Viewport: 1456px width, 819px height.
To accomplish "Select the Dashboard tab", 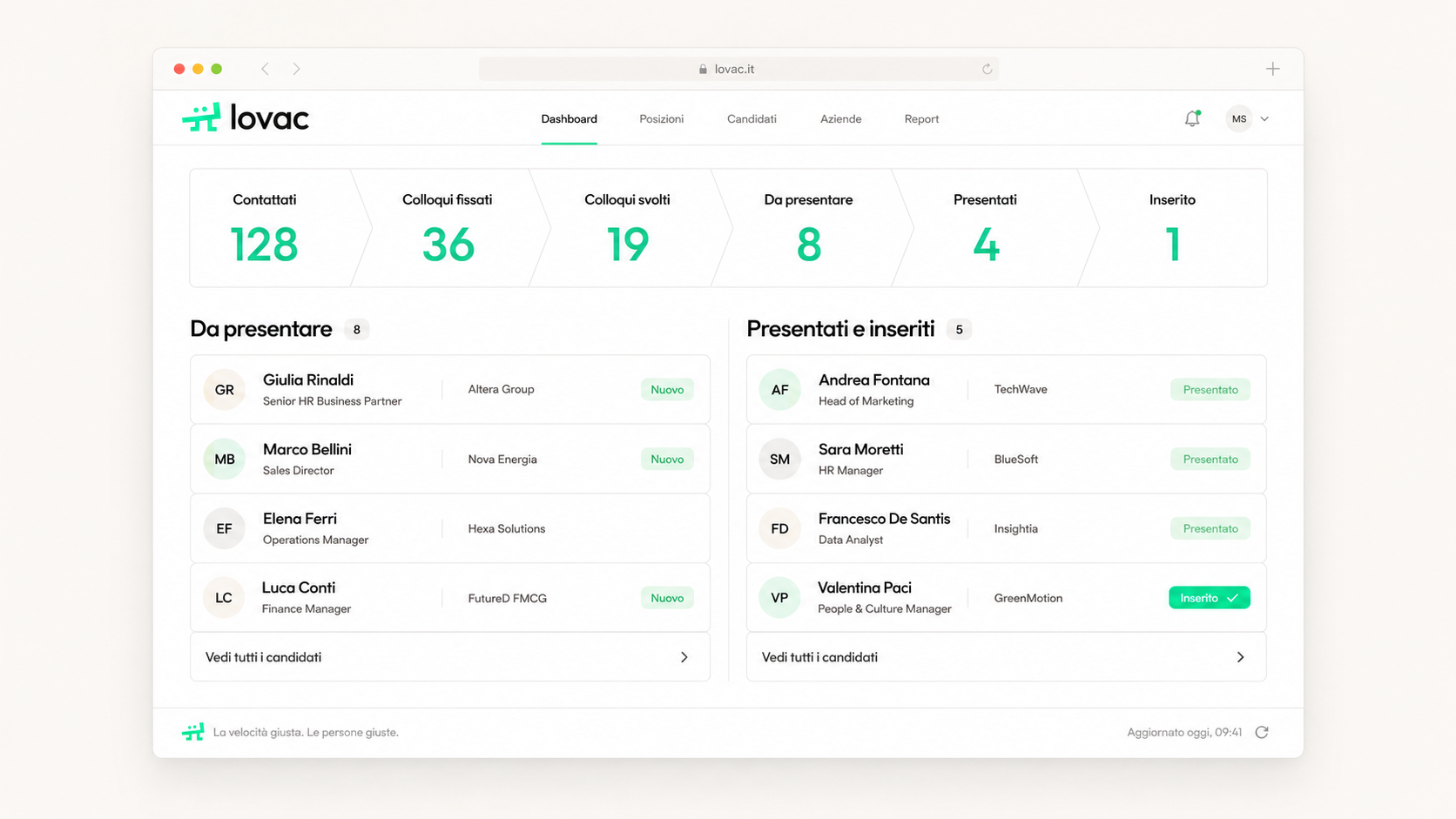I will click(x=569, y=119).
